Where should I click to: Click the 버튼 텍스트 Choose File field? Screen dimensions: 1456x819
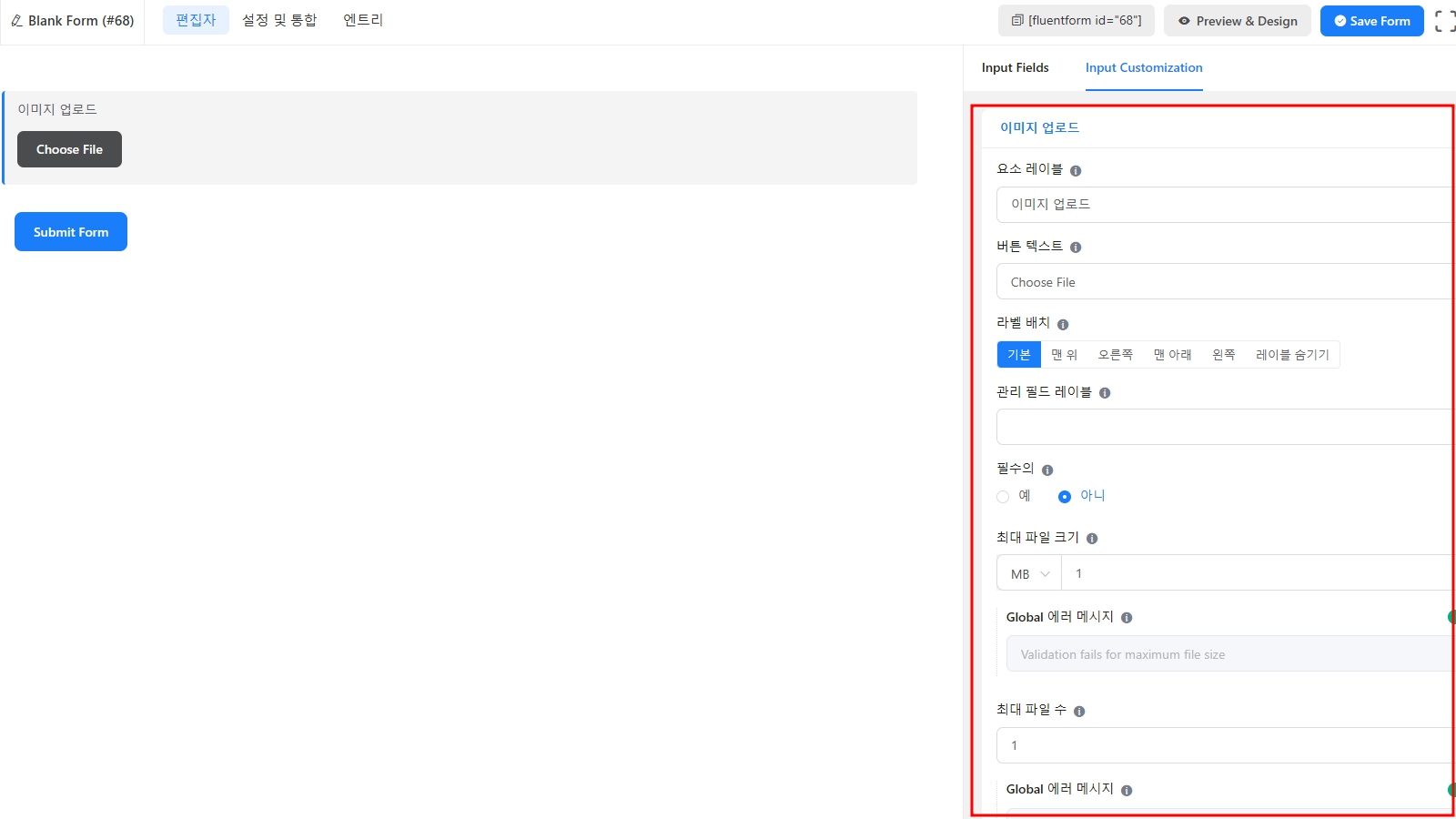coord(1225,282)
